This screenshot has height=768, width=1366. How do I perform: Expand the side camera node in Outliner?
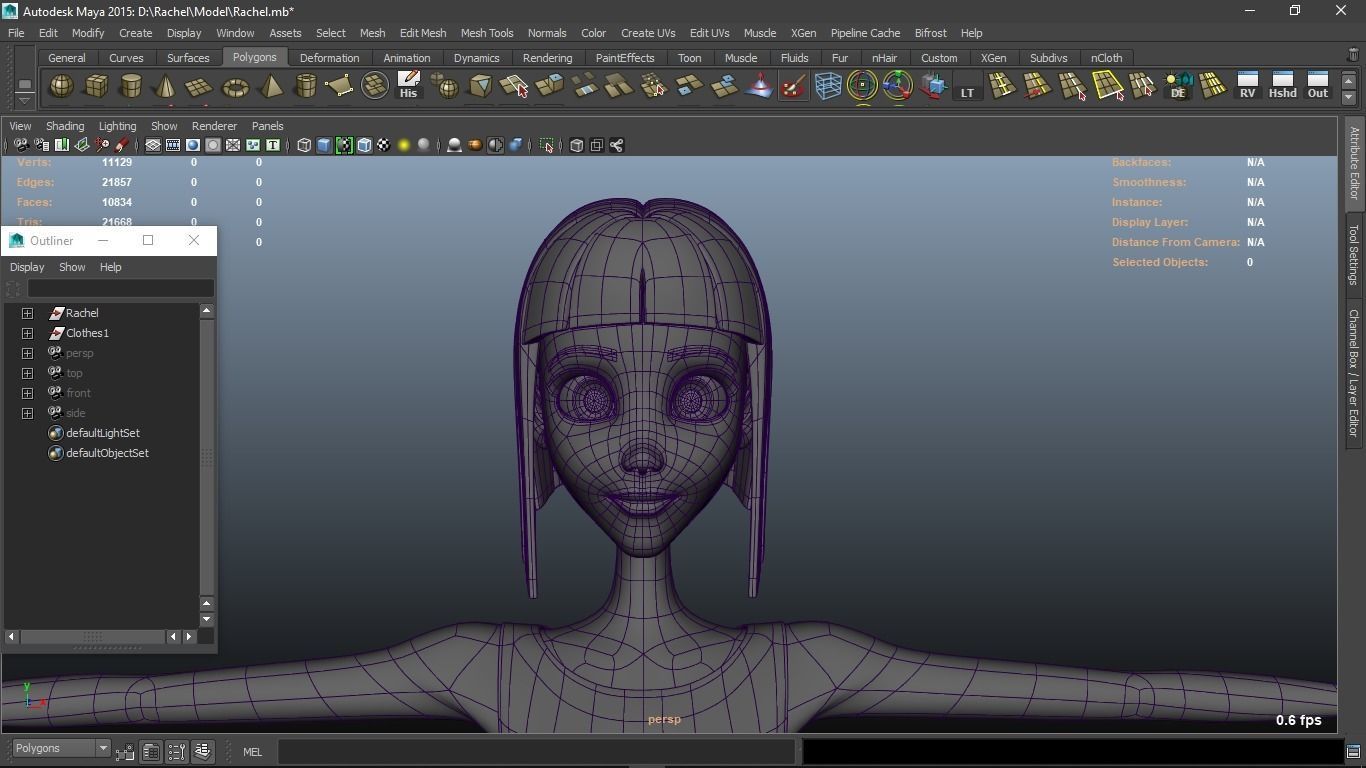pos(28,413)
